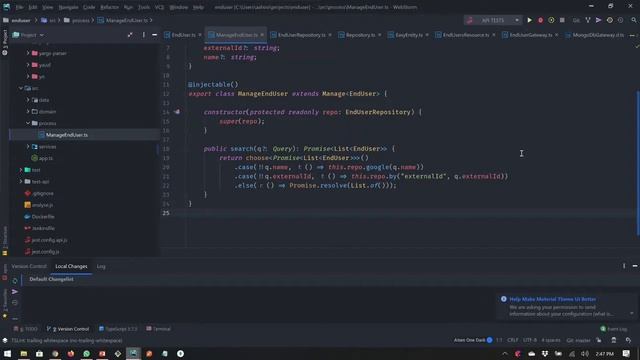
Task: Open the API TESTS run configuration dropdown
Action: tap(493, 20)
